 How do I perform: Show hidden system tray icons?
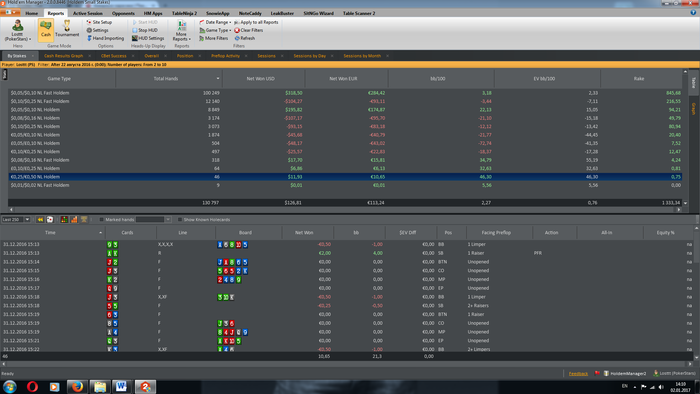[x=635, y=387]
